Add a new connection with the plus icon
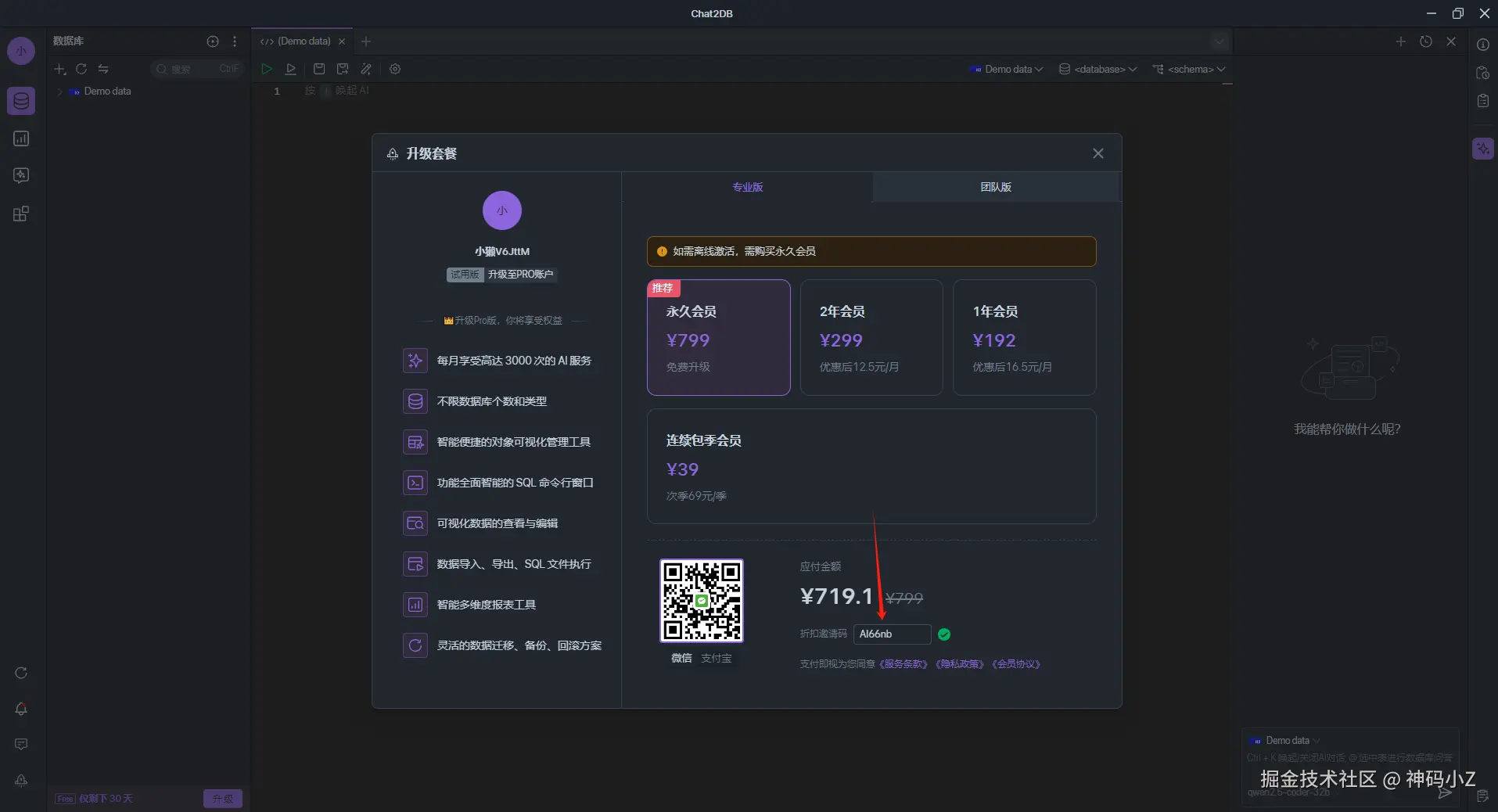The width and height of the screenshot is (1498, 812). pos(59,69)
